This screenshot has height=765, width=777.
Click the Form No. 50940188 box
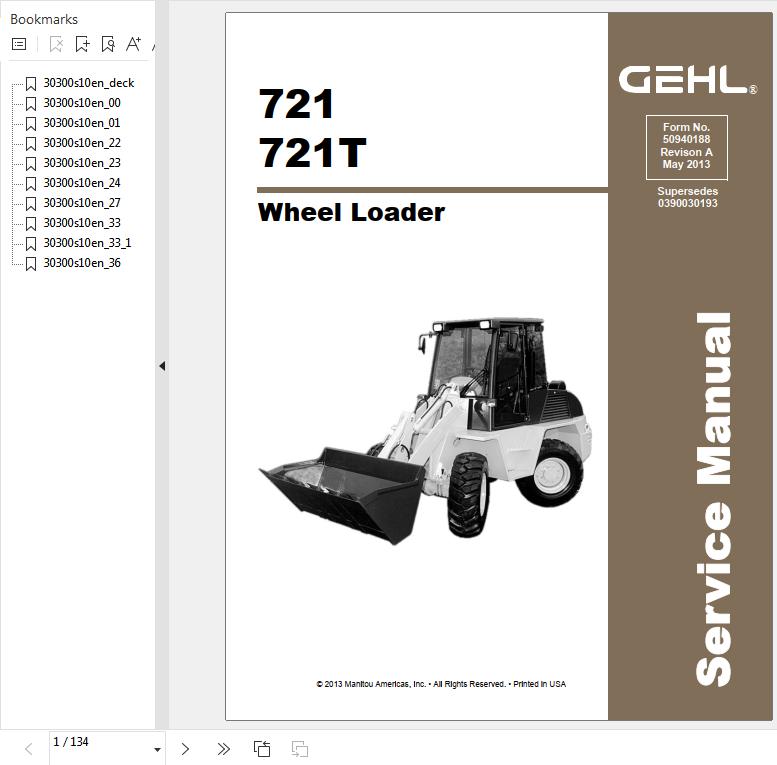pyautogui.click(x=686, y=147)
